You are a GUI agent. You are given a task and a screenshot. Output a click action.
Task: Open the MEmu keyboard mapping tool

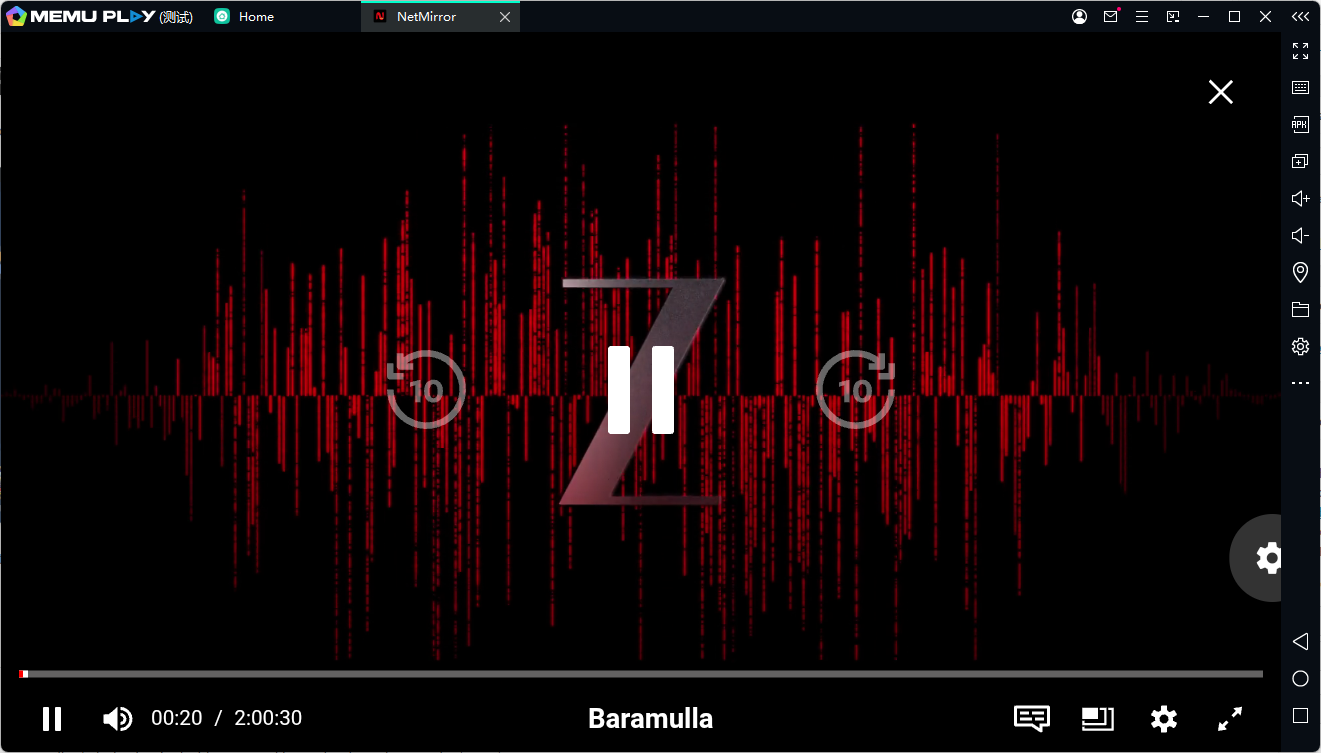point(1300,88)
